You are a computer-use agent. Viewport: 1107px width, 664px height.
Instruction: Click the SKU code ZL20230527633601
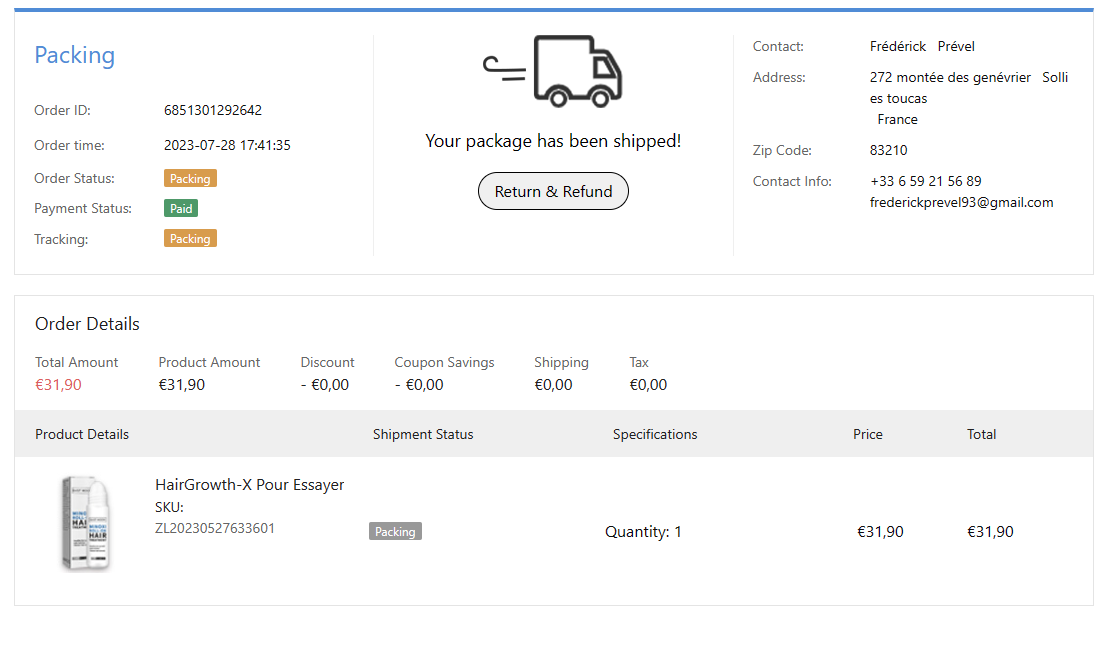pyautogui.click(x=215, y=528)
